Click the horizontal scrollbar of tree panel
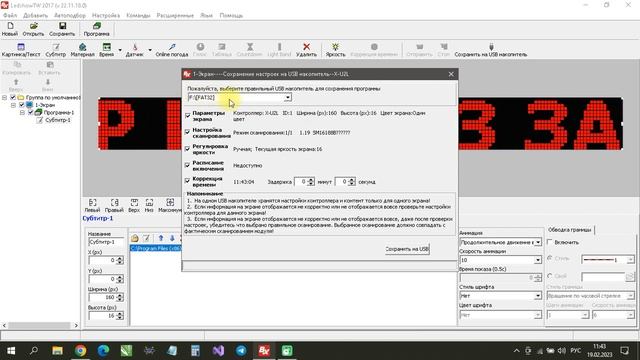This screenshot has height=360, width=640. click(40, 325)
